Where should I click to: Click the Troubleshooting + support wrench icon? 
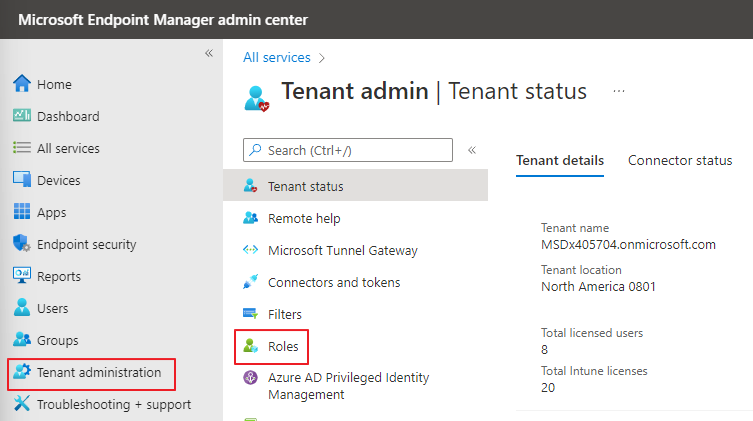(x=22, y=403)
